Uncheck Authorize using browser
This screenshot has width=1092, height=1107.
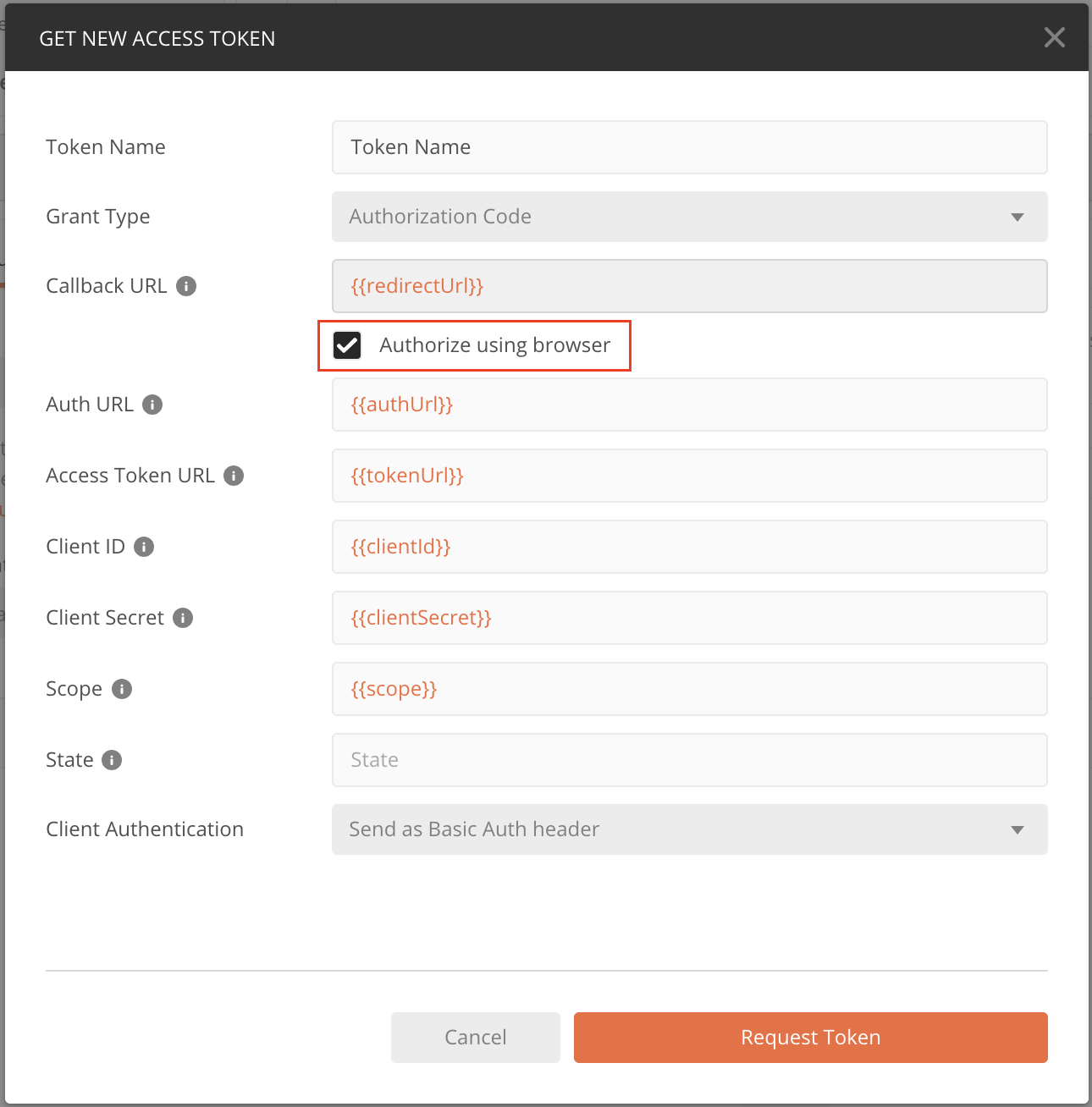click(x=346, y=345)
